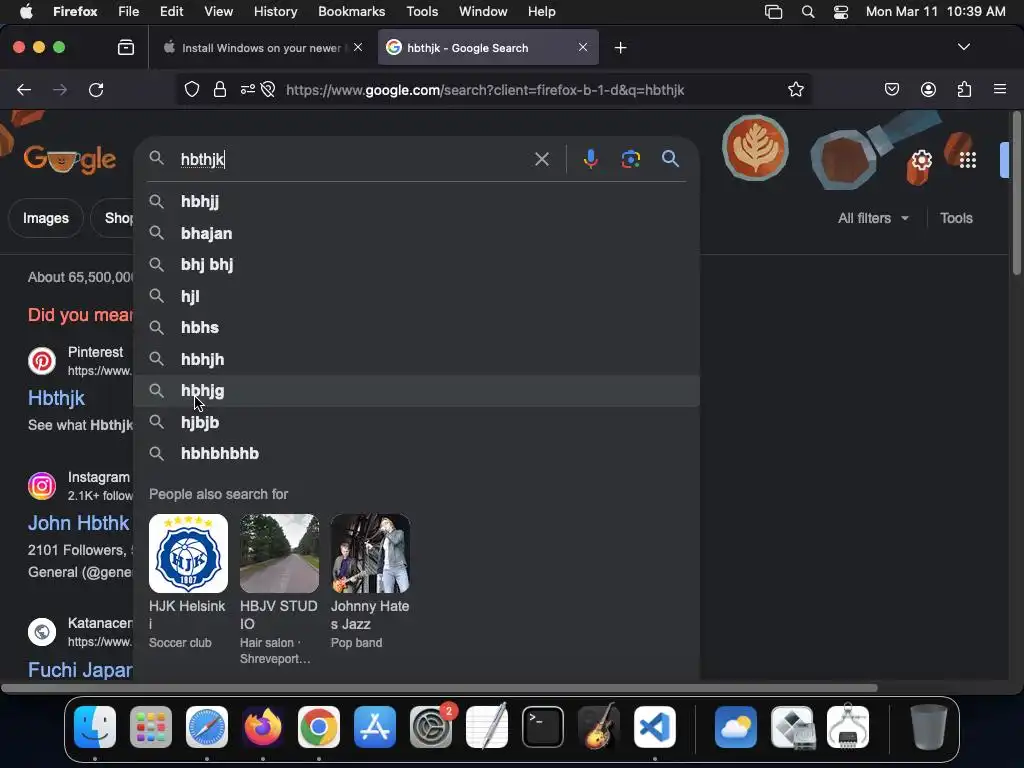This screenshot has height=768, width=1024.
Task: Choose the hbhjh suggestion
Action: 417,359
